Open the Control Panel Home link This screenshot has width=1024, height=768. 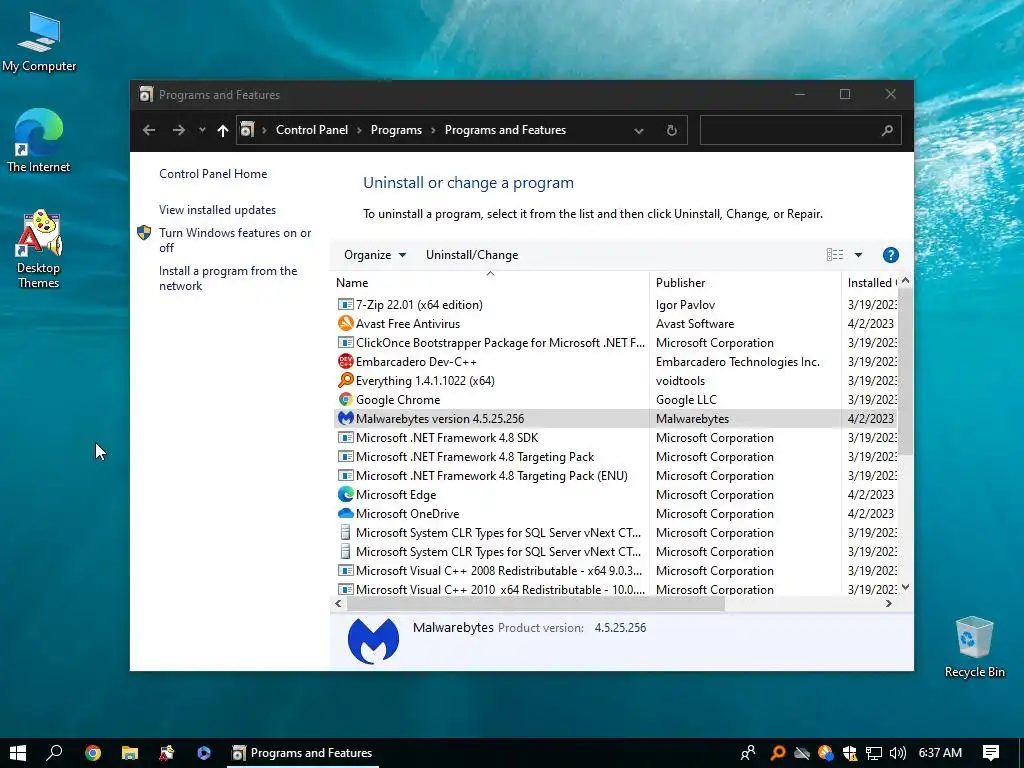(213, 174)
